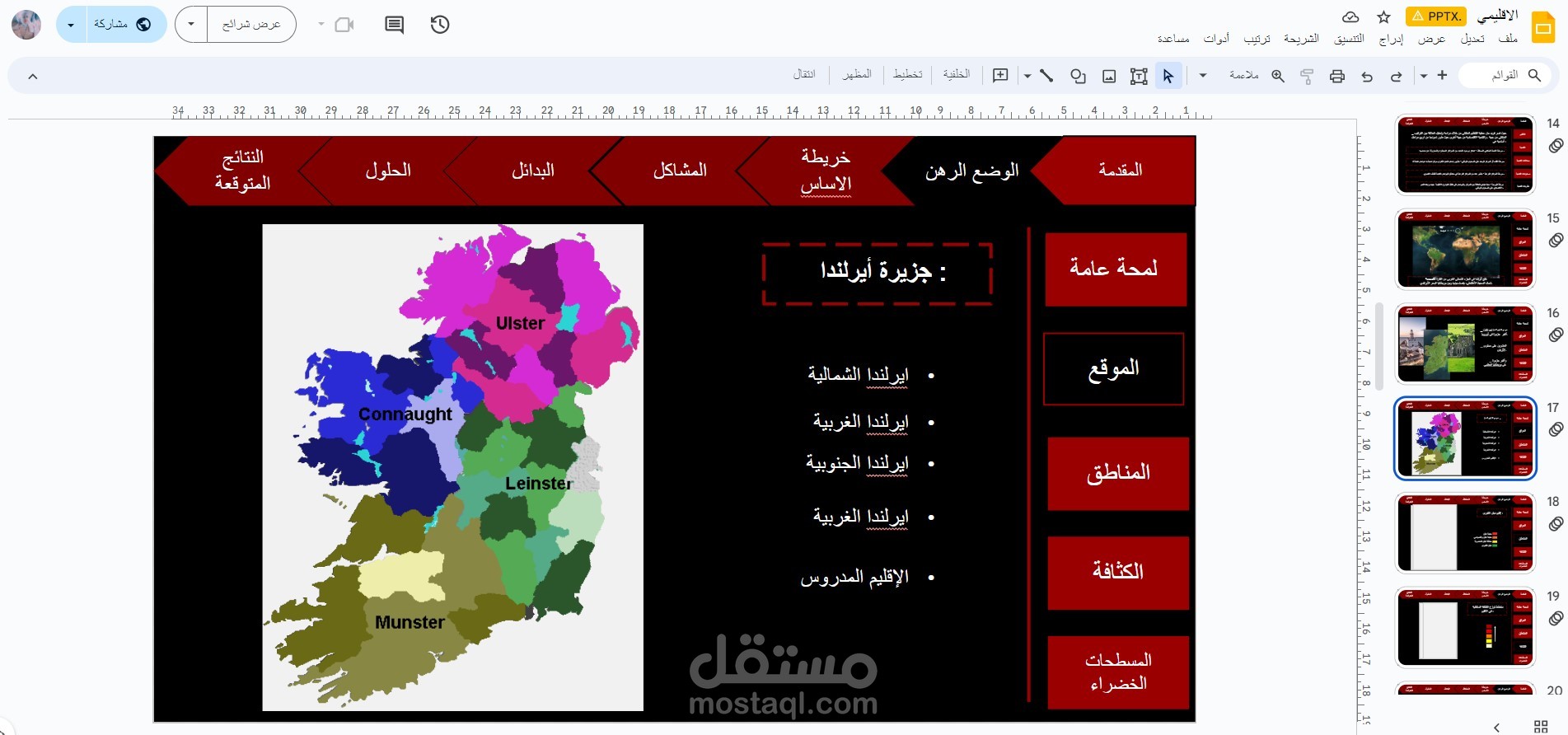Image resolution: width=1568 pixels, height=735 pixels.
Task: Switch to grid view icon
Action: pyautogui.click(x=1541, y=727)
